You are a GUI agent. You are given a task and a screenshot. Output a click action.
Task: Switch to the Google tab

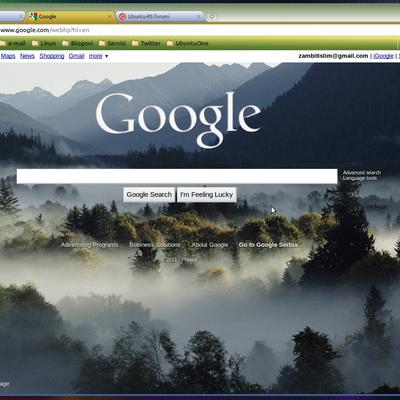point(71,16)
